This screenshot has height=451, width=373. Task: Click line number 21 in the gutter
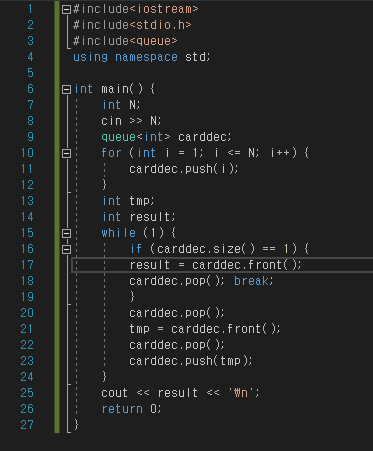[x=27, y=329]
